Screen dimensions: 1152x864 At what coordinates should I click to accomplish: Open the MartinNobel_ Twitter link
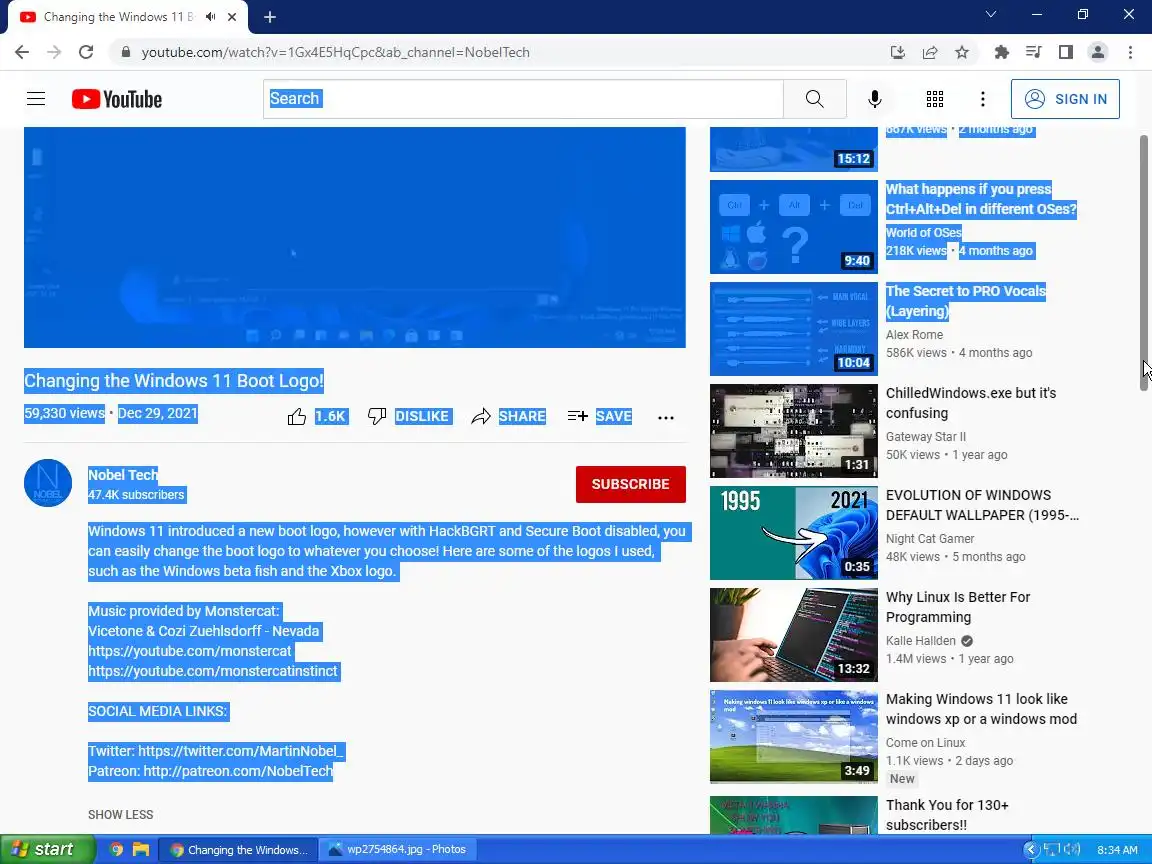coord(241,751)
